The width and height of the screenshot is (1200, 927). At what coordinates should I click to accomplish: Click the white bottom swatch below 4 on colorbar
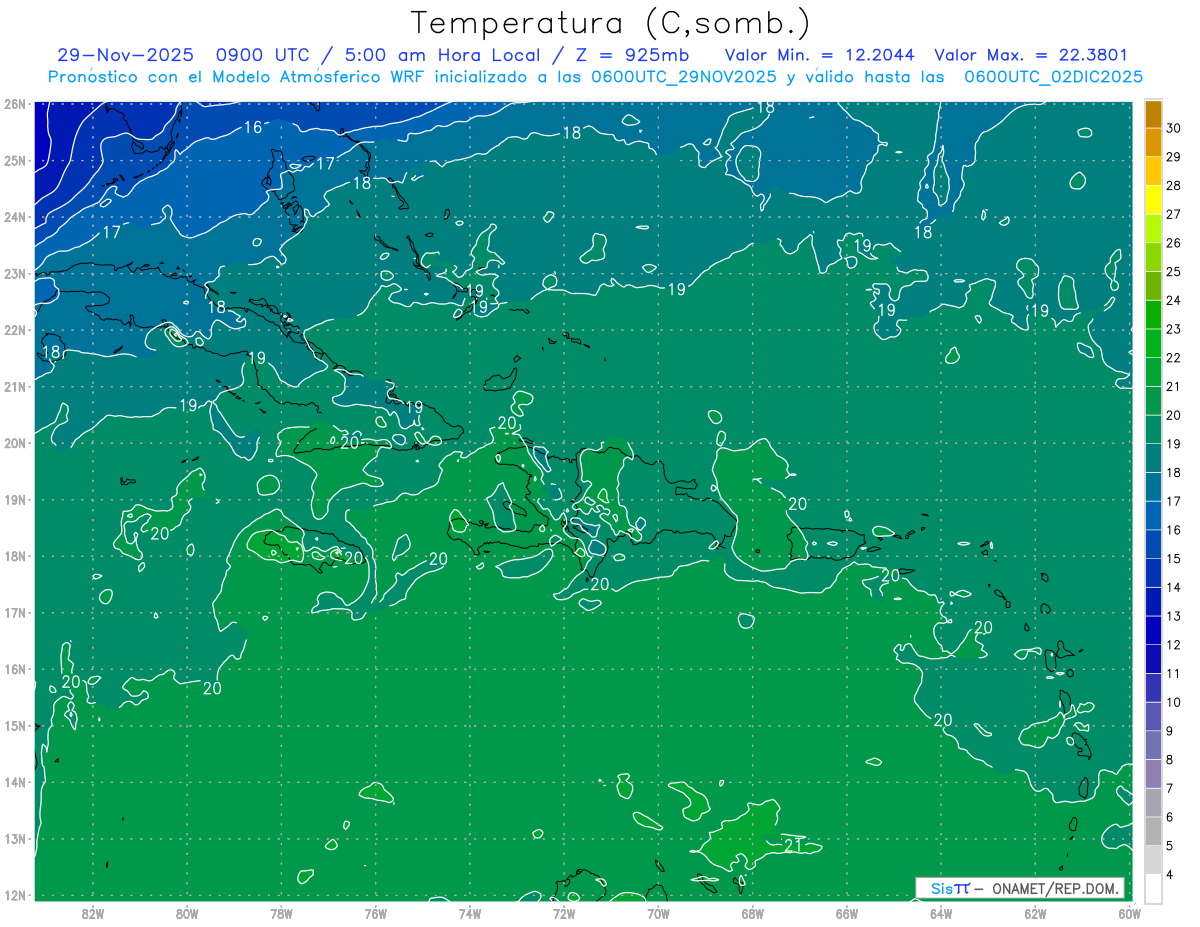pos(1153,888)
